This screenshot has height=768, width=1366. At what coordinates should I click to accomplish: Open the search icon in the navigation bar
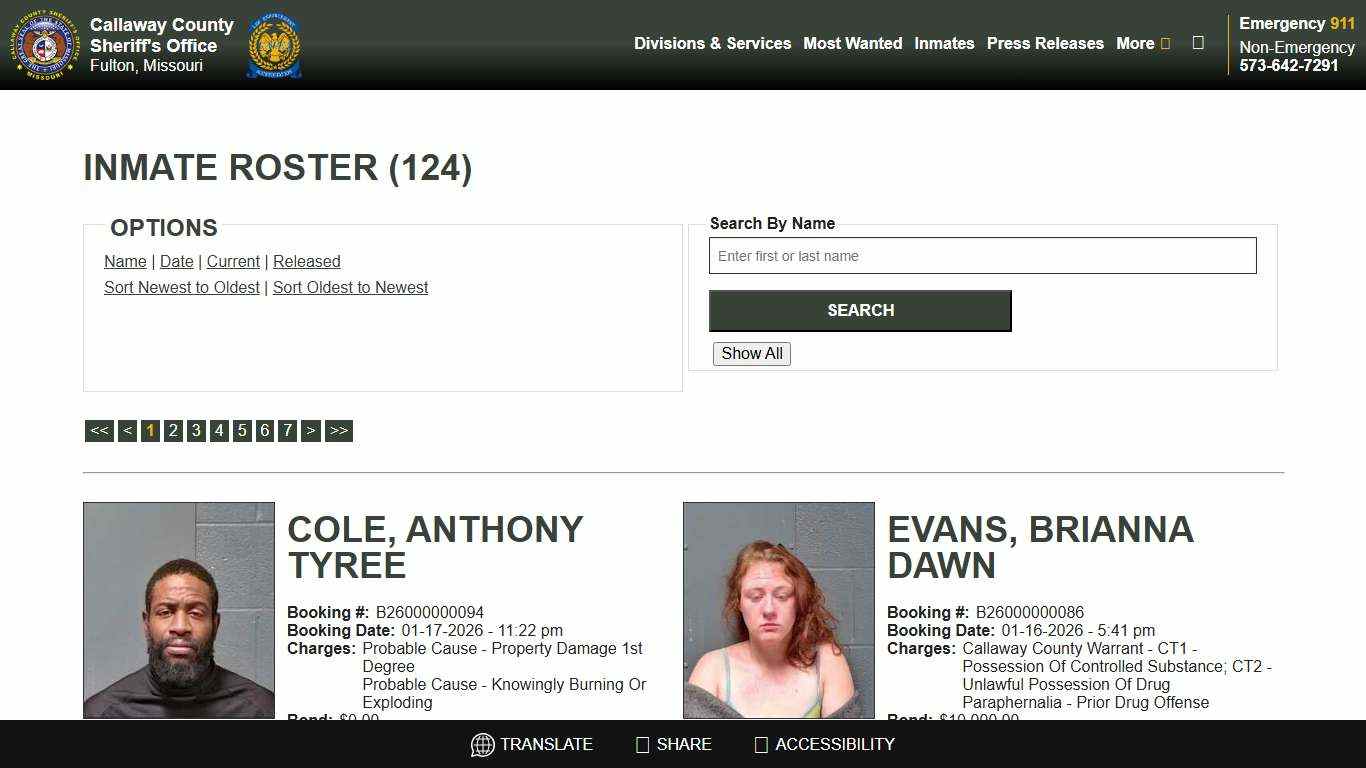point(1197,43)
